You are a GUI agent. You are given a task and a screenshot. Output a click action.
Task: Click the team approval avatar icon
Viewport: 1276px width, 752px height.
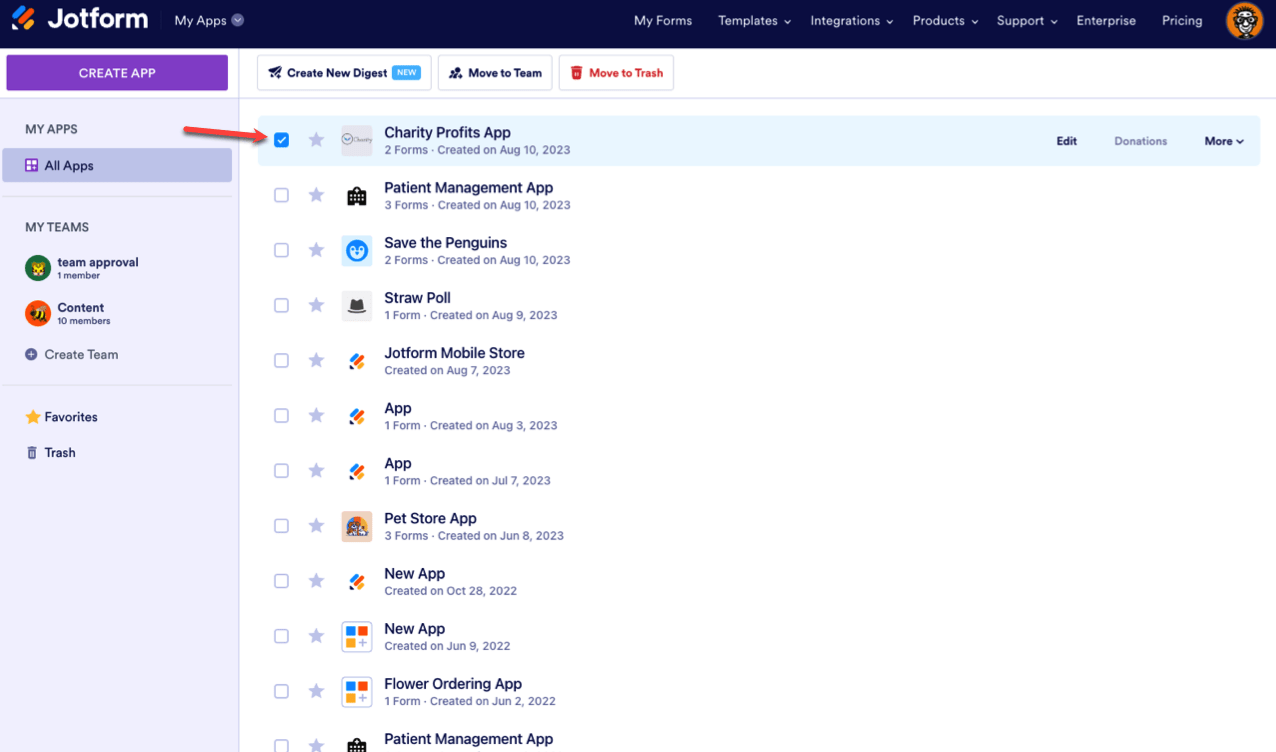pos(38,268)
